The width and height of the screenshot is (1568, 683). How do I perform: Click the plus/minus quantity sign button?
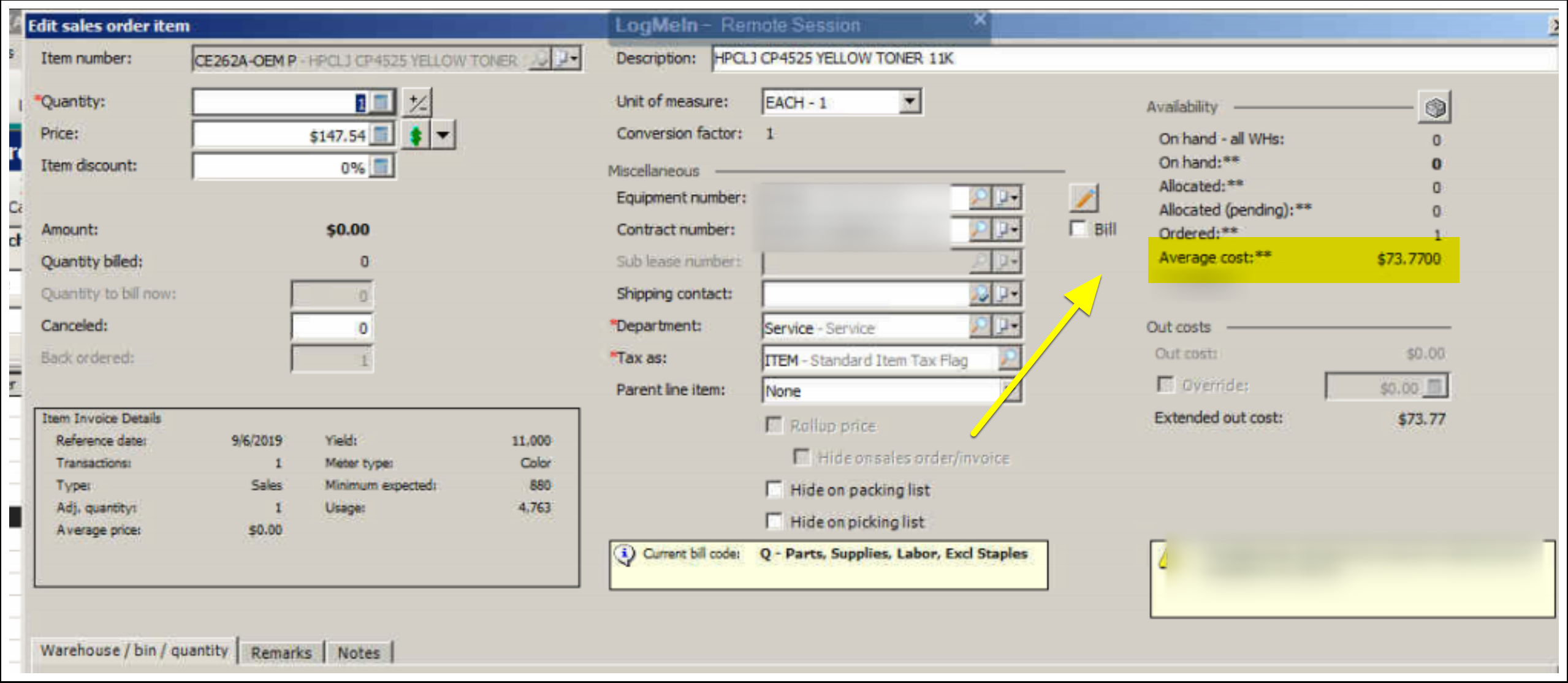[x=418, y=103]
